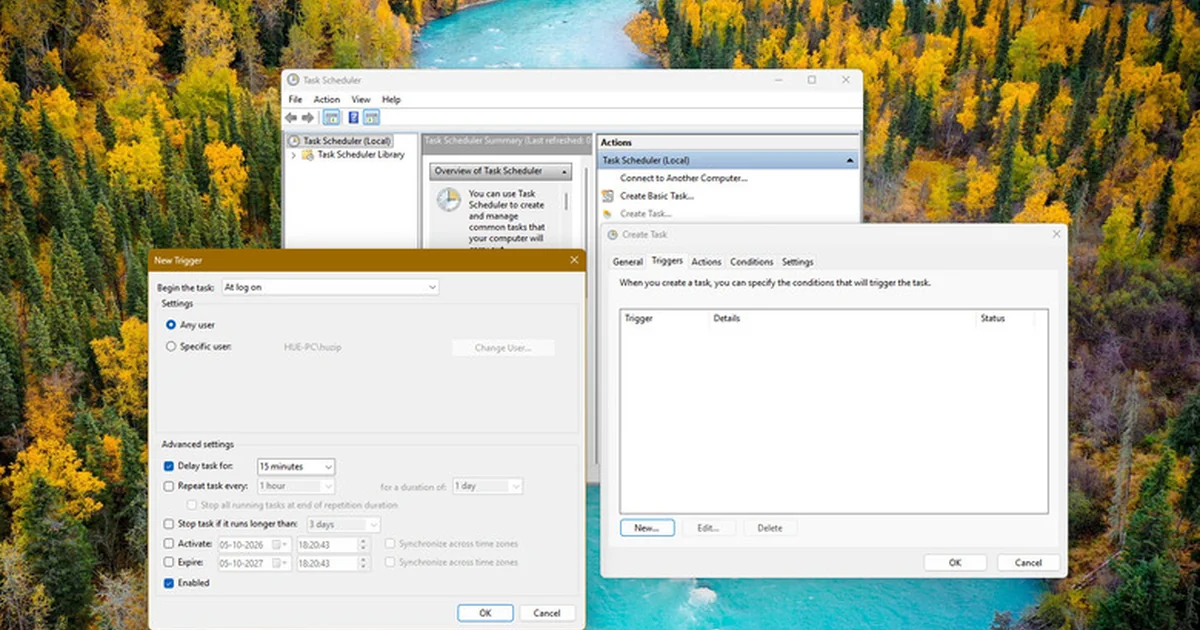
Task: Click the Create Basic Task icon
Action: (x=608, y=196)
